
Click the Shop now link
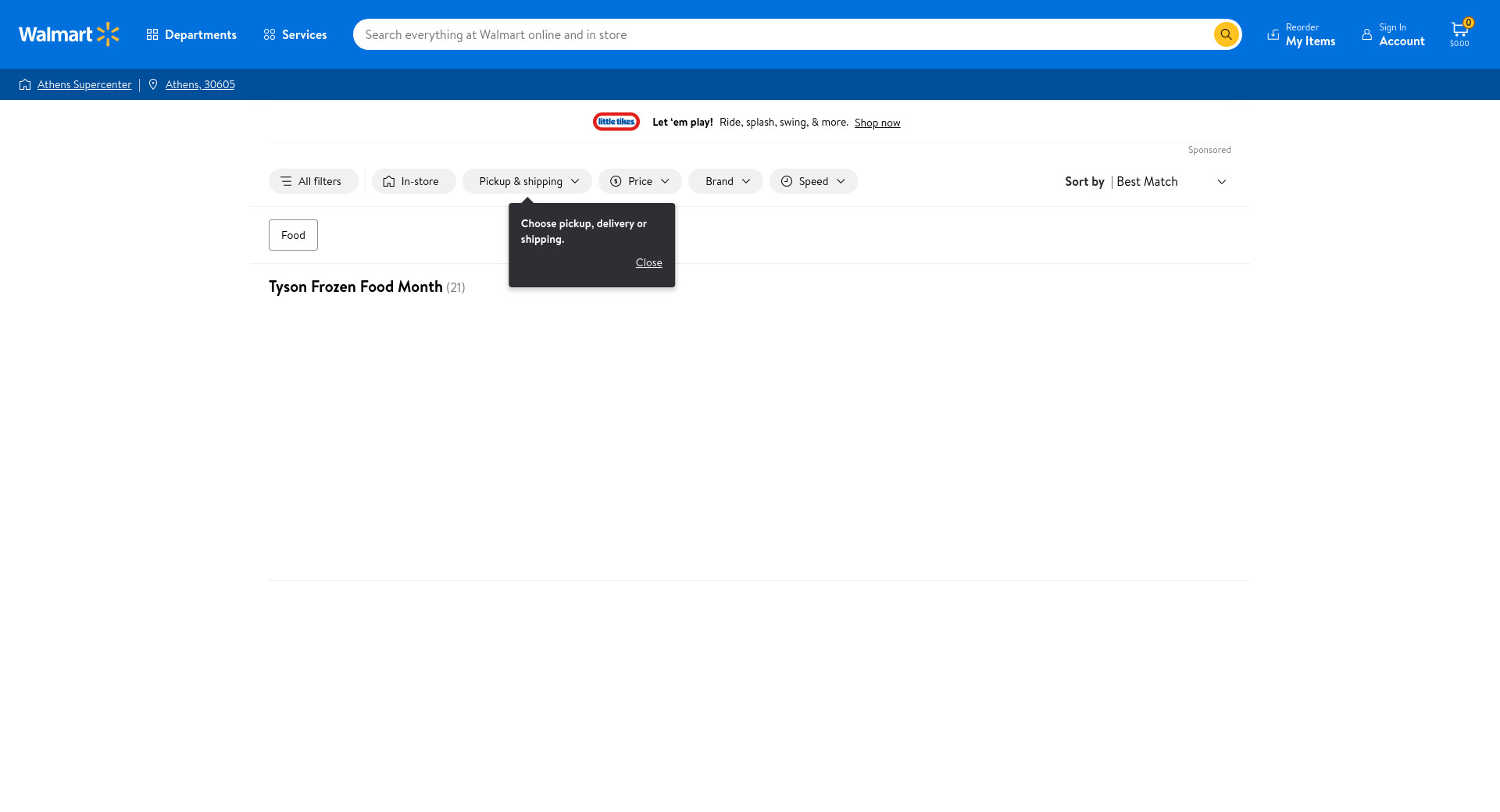[x=877, y=123]
